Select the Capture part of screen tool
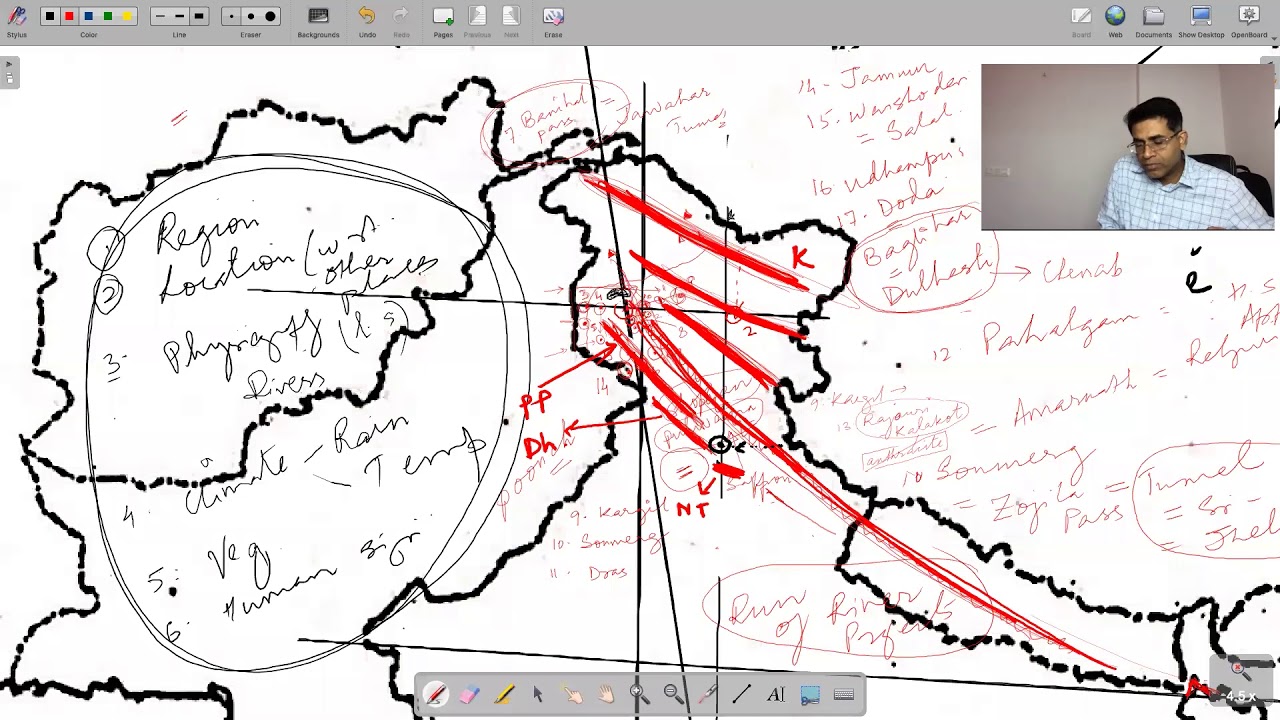1280x720 pixels. (x=809, y=694)
